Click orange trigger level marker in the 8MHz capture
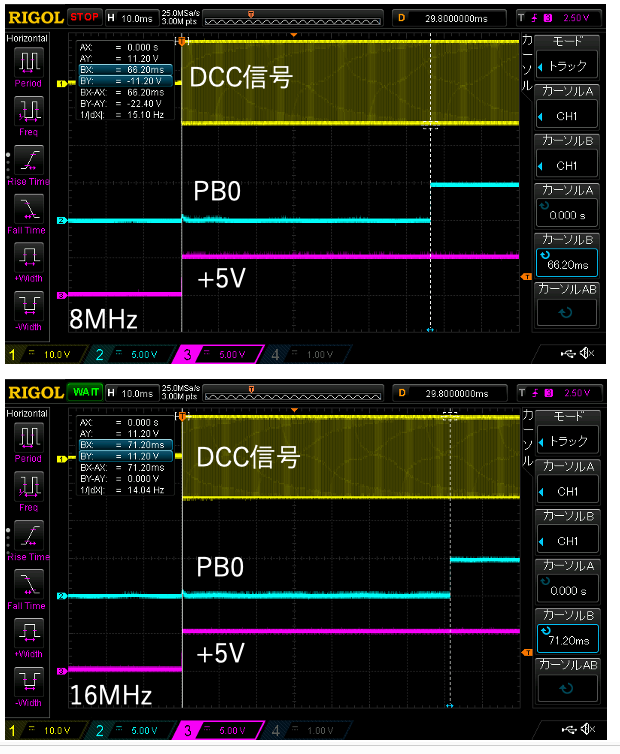 [526, 277]
